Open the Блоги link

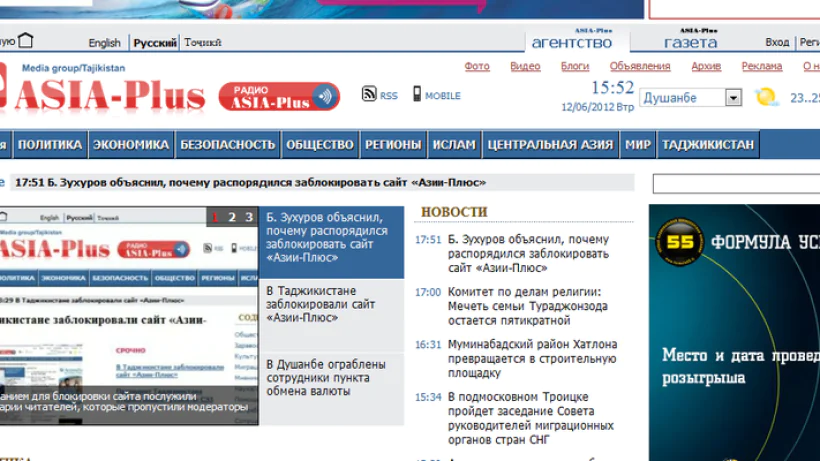point(575,66)
